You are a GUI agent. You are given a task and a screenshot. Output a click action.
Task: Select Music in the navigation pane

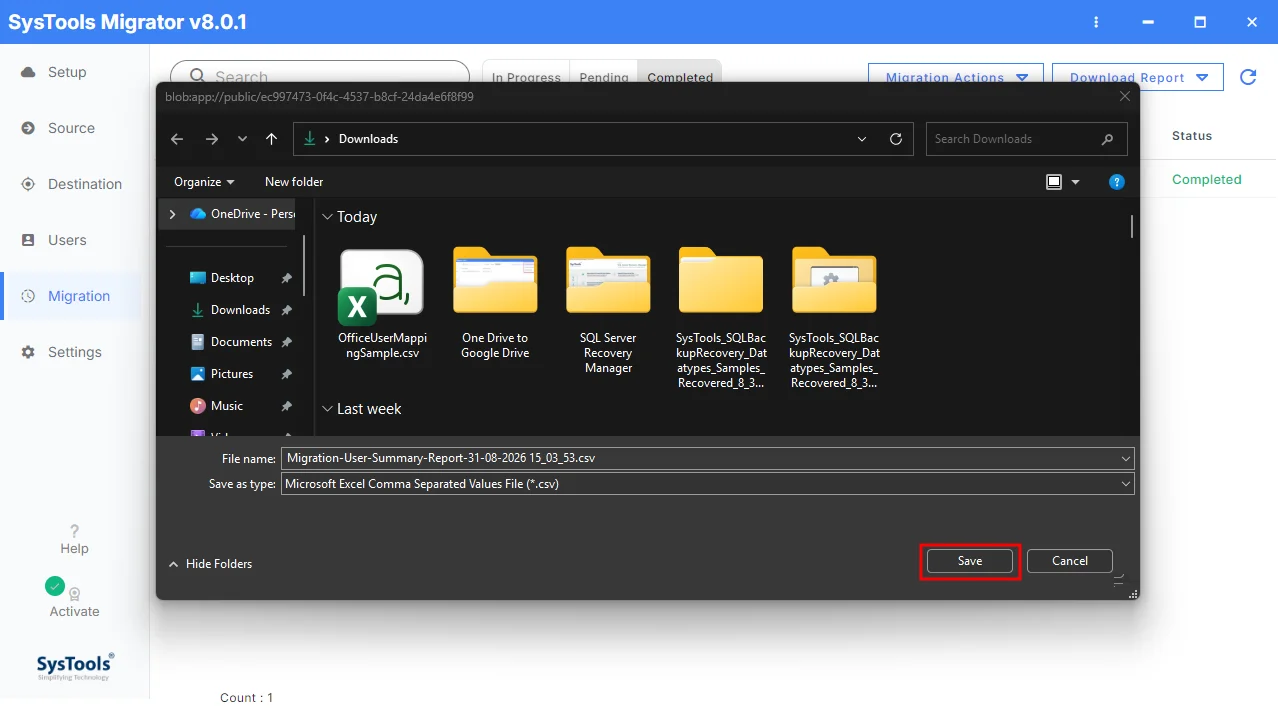(227, 406)
